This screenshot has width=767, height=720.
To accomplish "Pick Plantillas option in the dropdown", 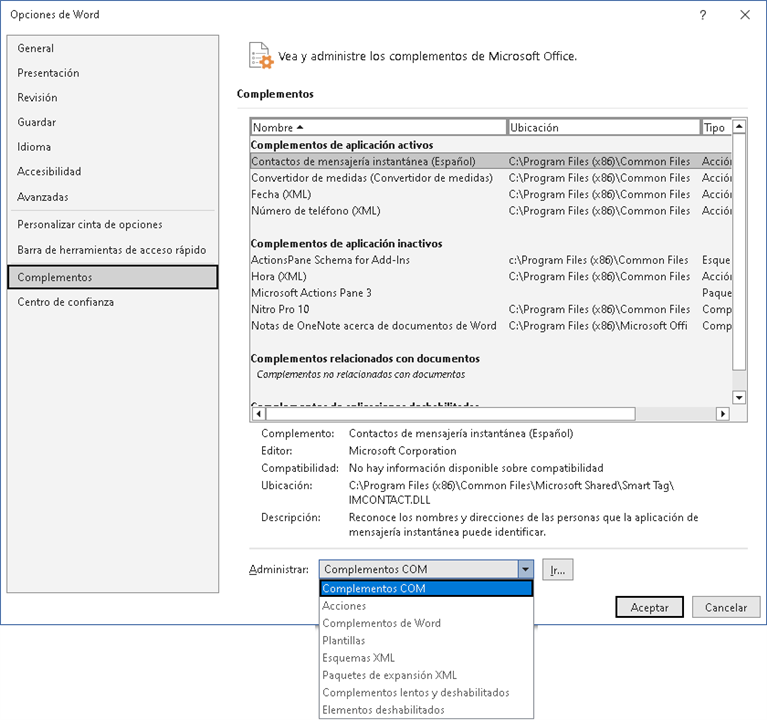I will point(344,640).
